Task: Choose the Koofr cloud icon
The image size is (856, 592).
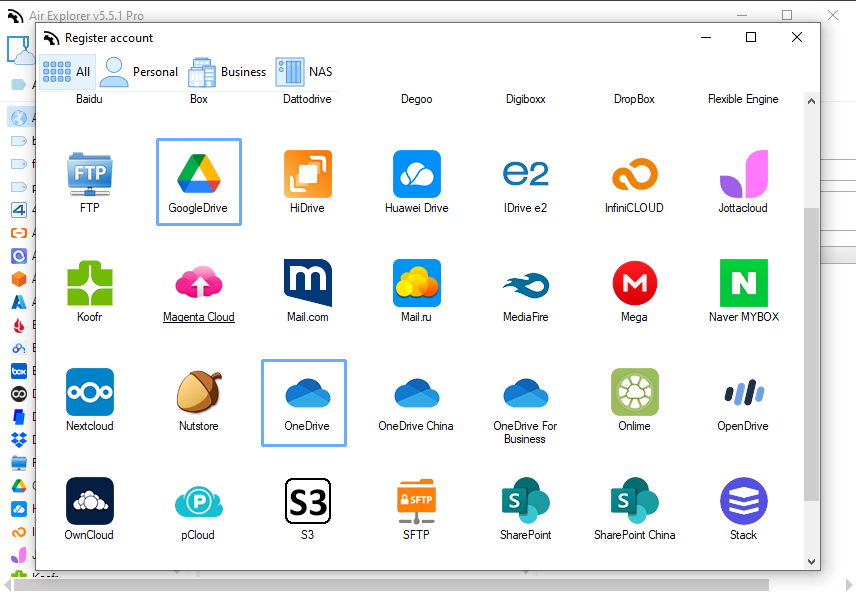Action: click(x=90, y=283)
